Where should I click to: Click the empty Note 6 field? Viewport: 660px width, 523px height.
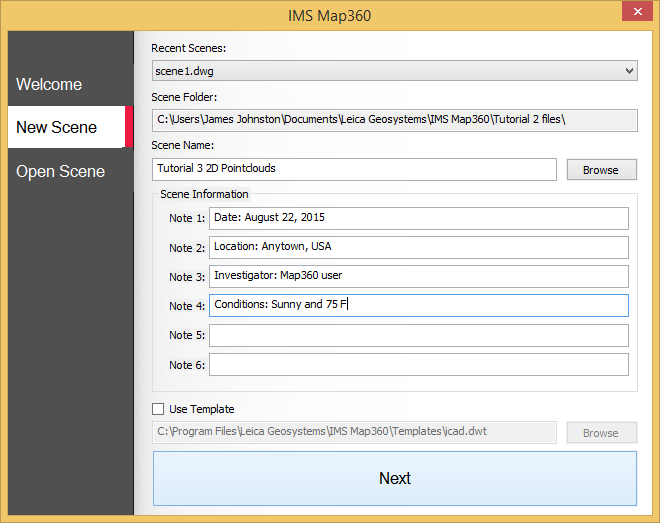tap(419, 364)
